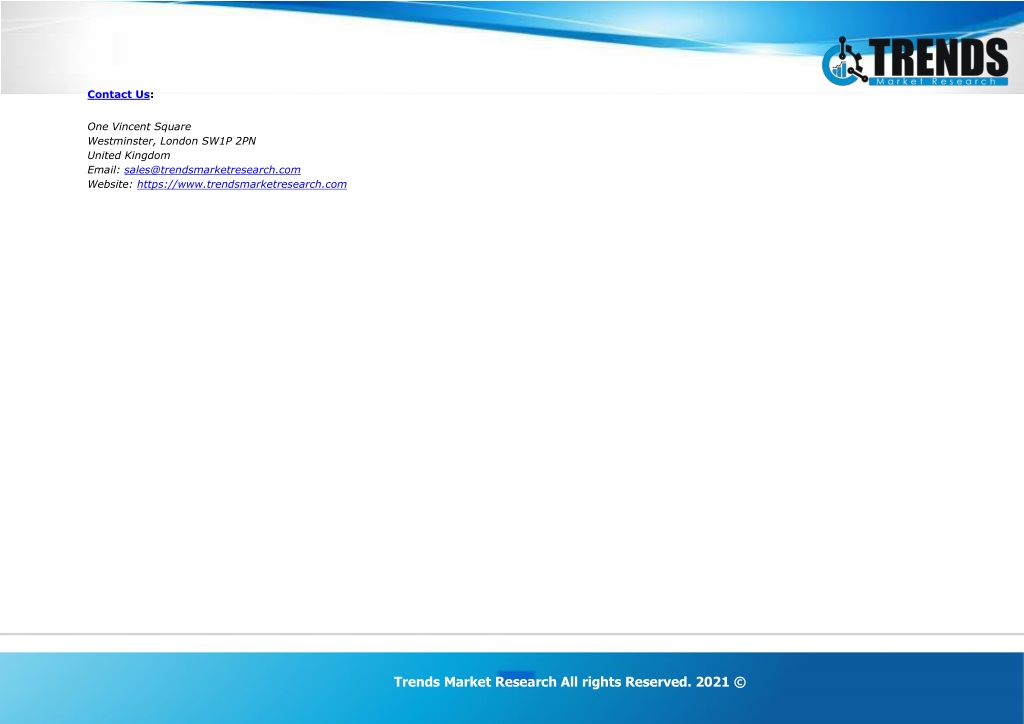Click the Trends Market Research logo

pos(914,61)
